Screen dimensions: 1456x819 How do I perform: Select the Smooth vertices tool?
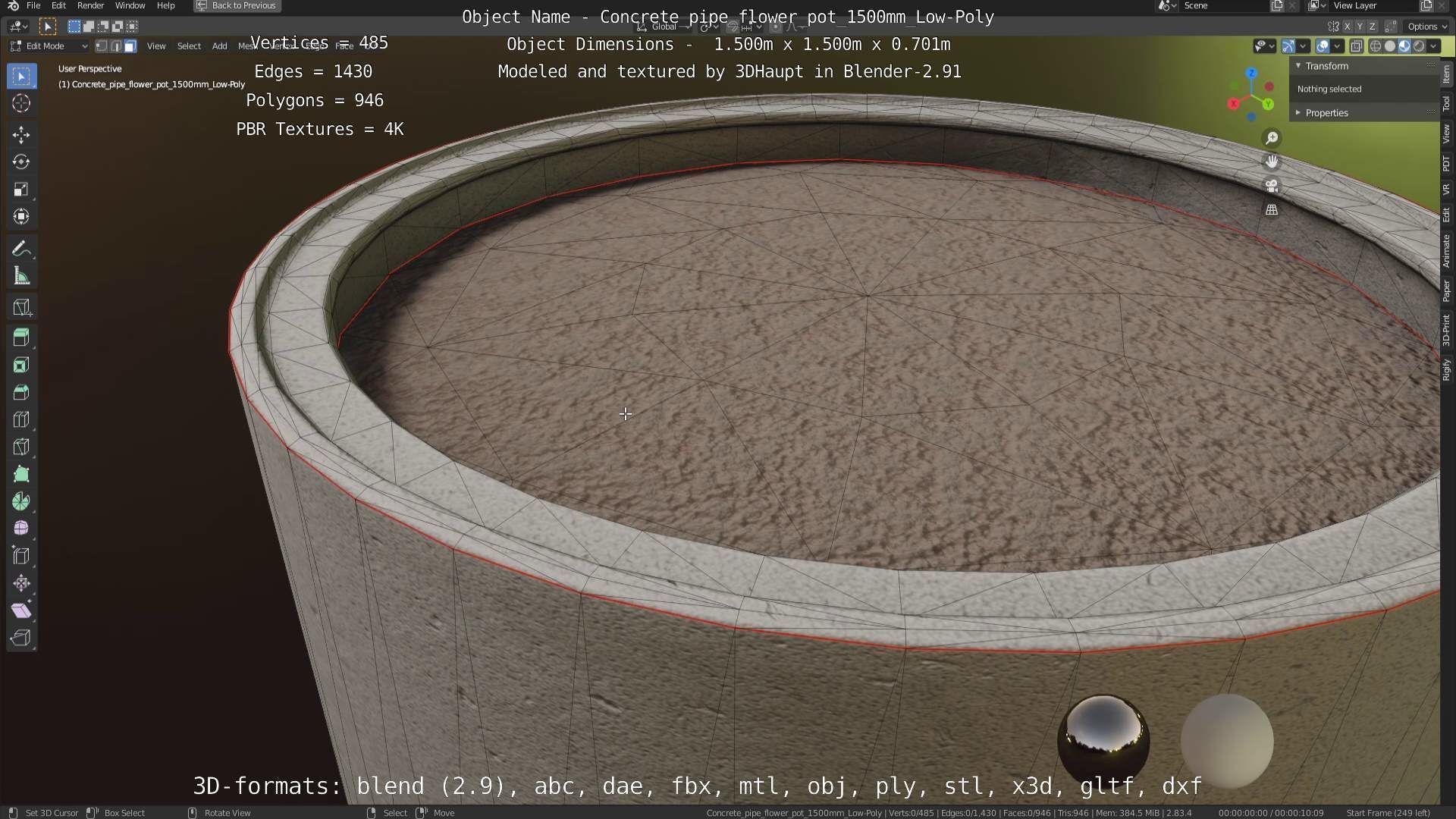[21, 529]
